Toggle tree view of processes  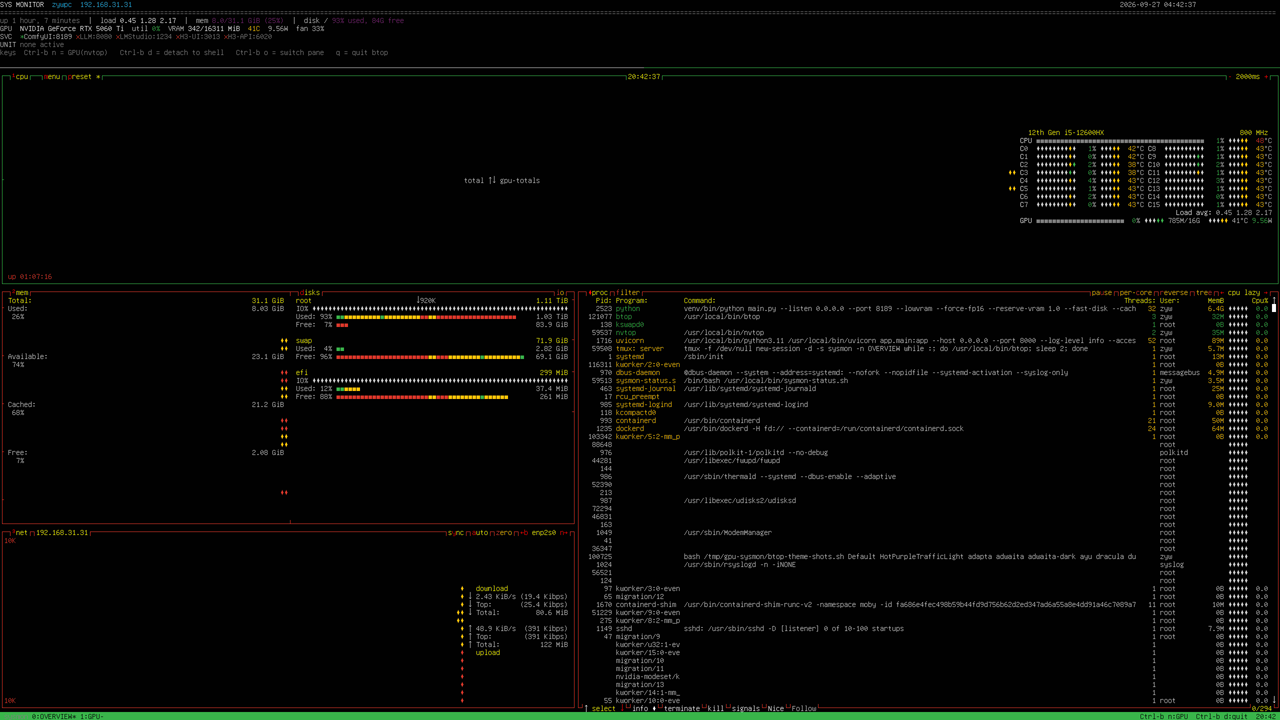[1204, 293]
